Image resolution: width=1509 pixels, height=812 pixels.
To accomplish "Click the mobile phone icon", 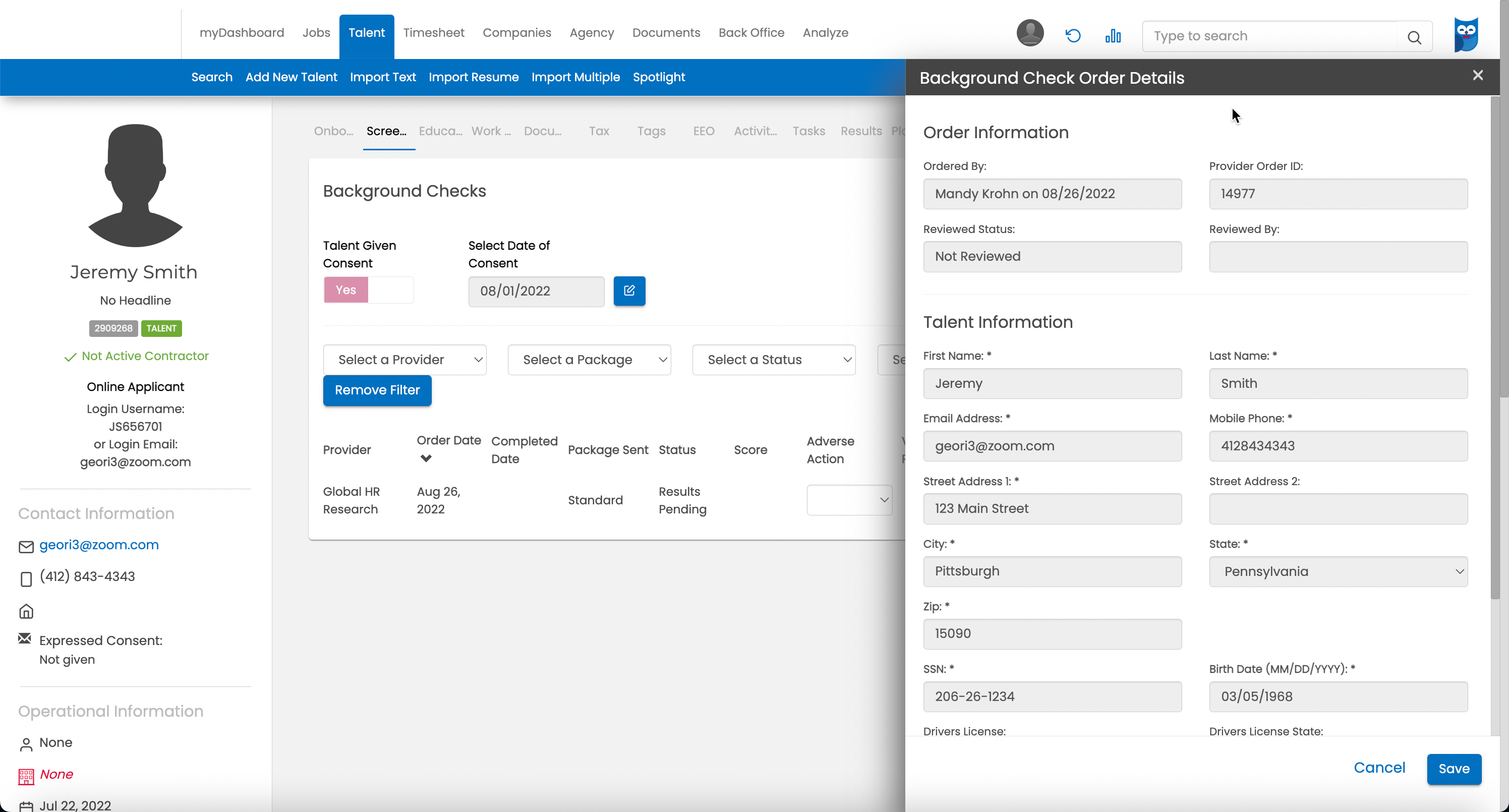I will (26, 579).
